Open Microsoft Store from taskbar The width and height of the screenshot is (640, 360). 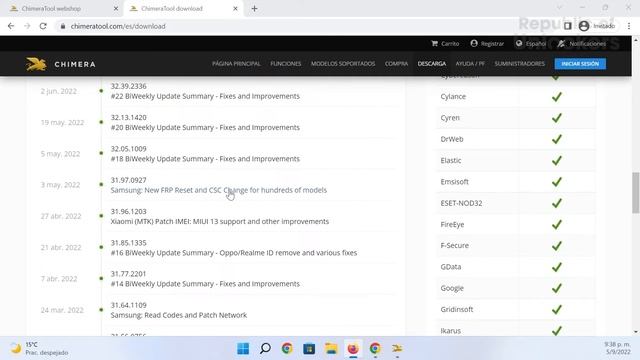pyautogui.click(x=309, y=349)
